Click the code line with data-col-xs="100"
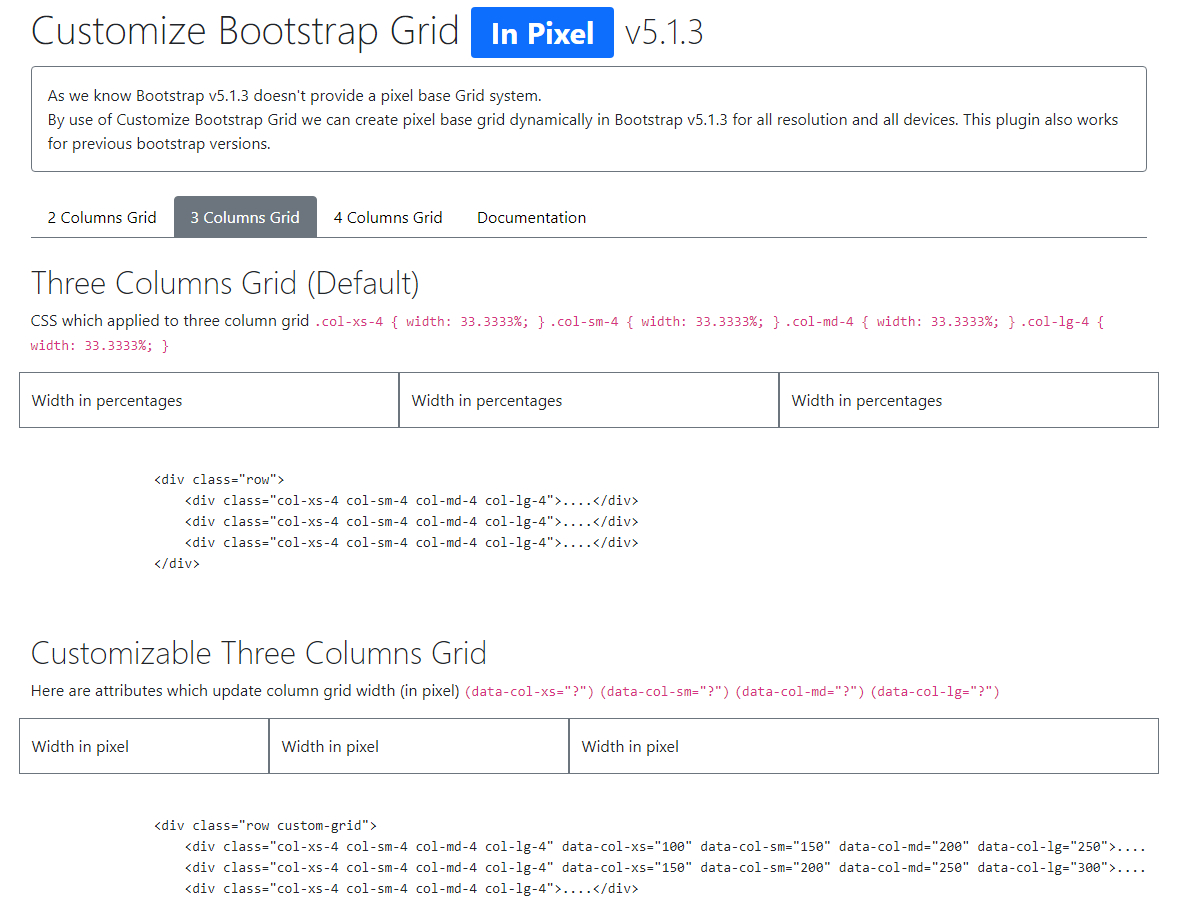Image resolution: width=1196 pixels, height=902 pixels. click(665, 846)
